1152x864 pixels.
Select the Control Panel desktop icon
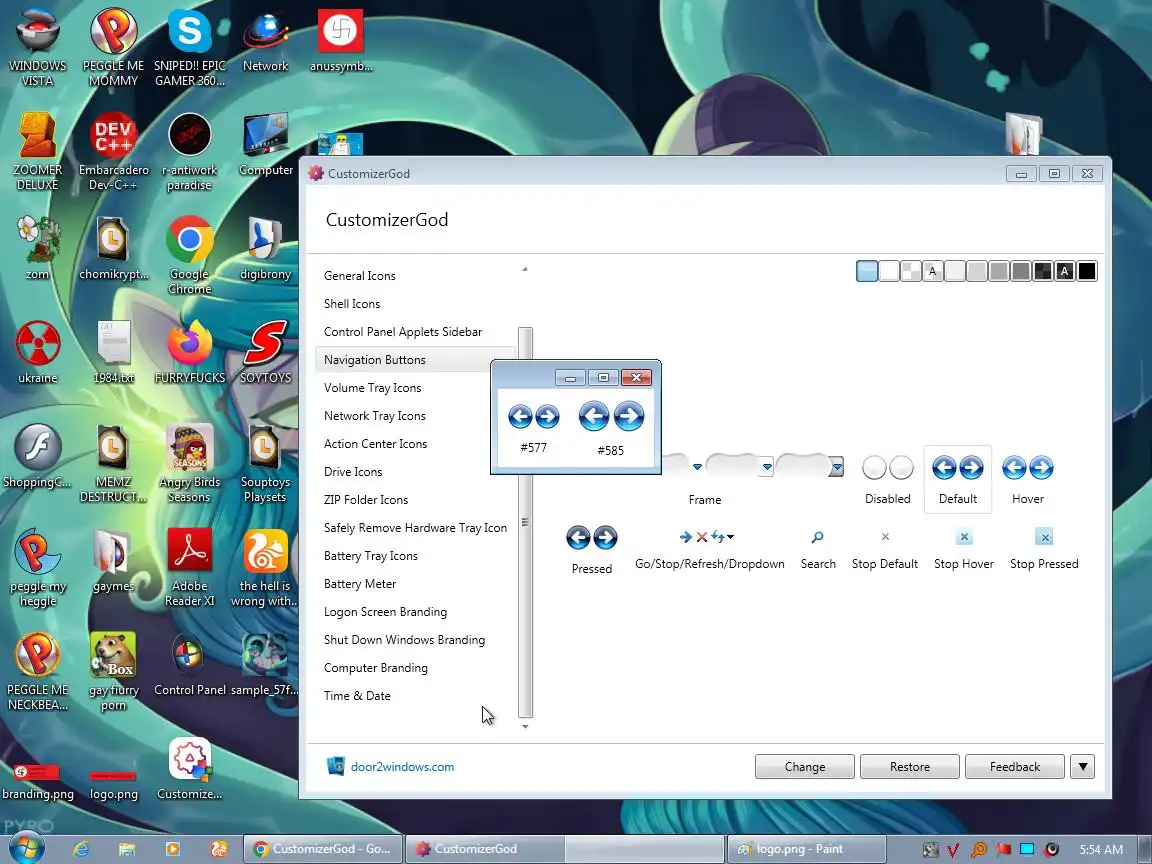(190, 664)
